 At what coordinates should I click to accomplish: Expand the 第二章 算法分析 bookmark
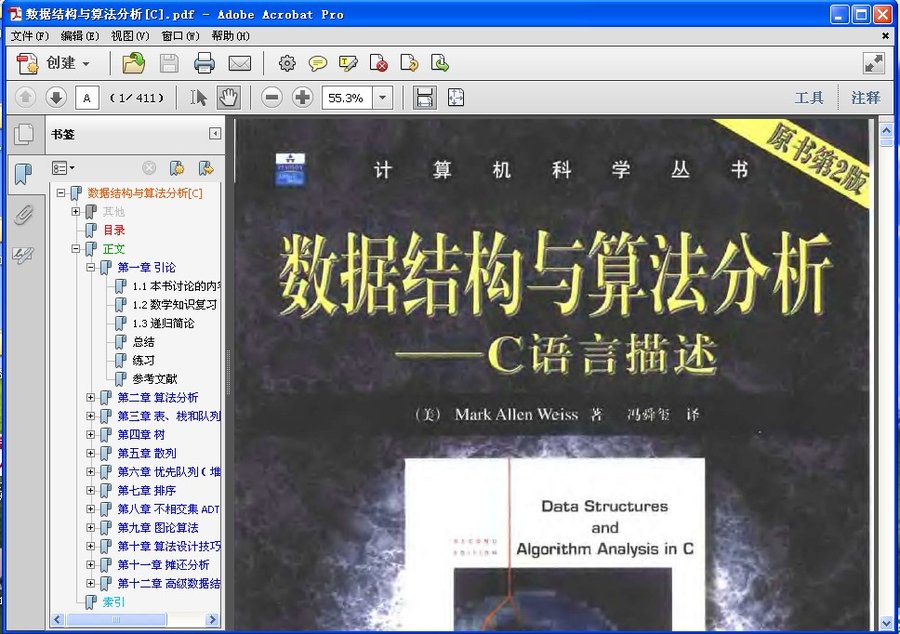pos(91,397)
